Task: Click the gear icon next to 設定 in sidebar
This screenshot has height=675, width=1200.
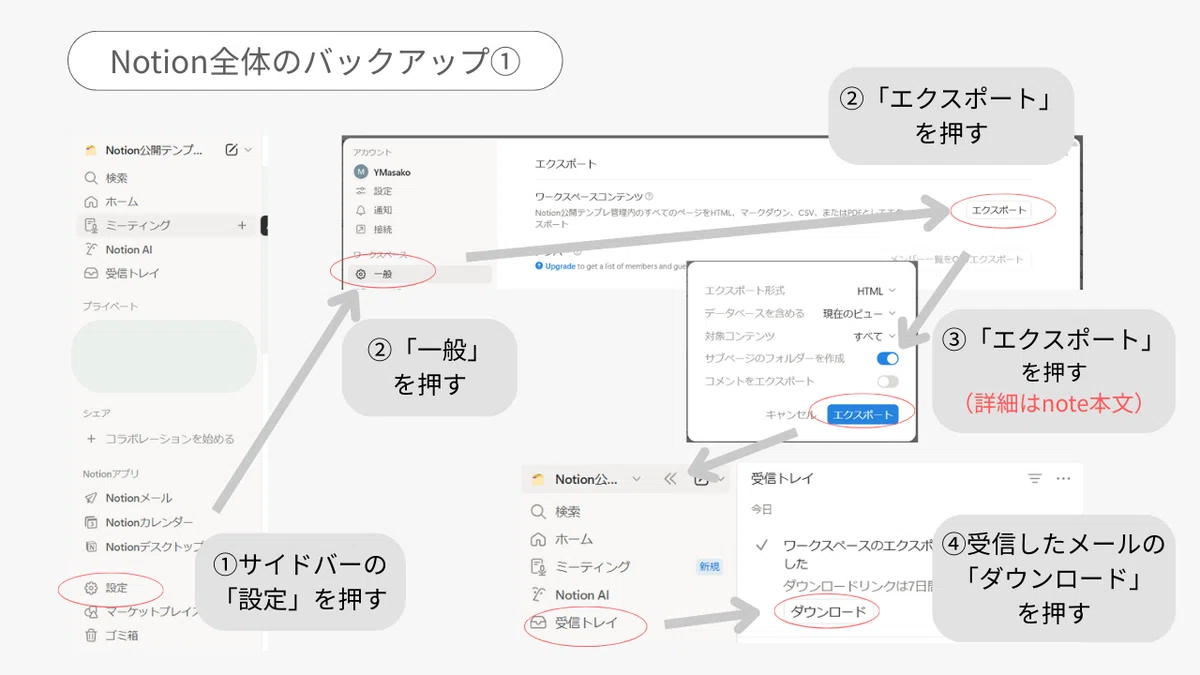Action: (x=91, y=588)
